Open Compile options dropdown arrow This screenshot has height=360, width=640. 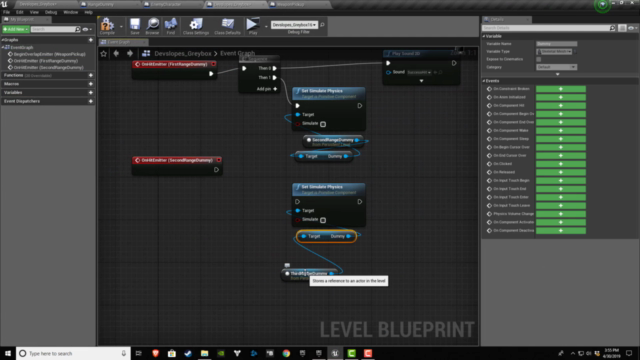pos(121,27)
